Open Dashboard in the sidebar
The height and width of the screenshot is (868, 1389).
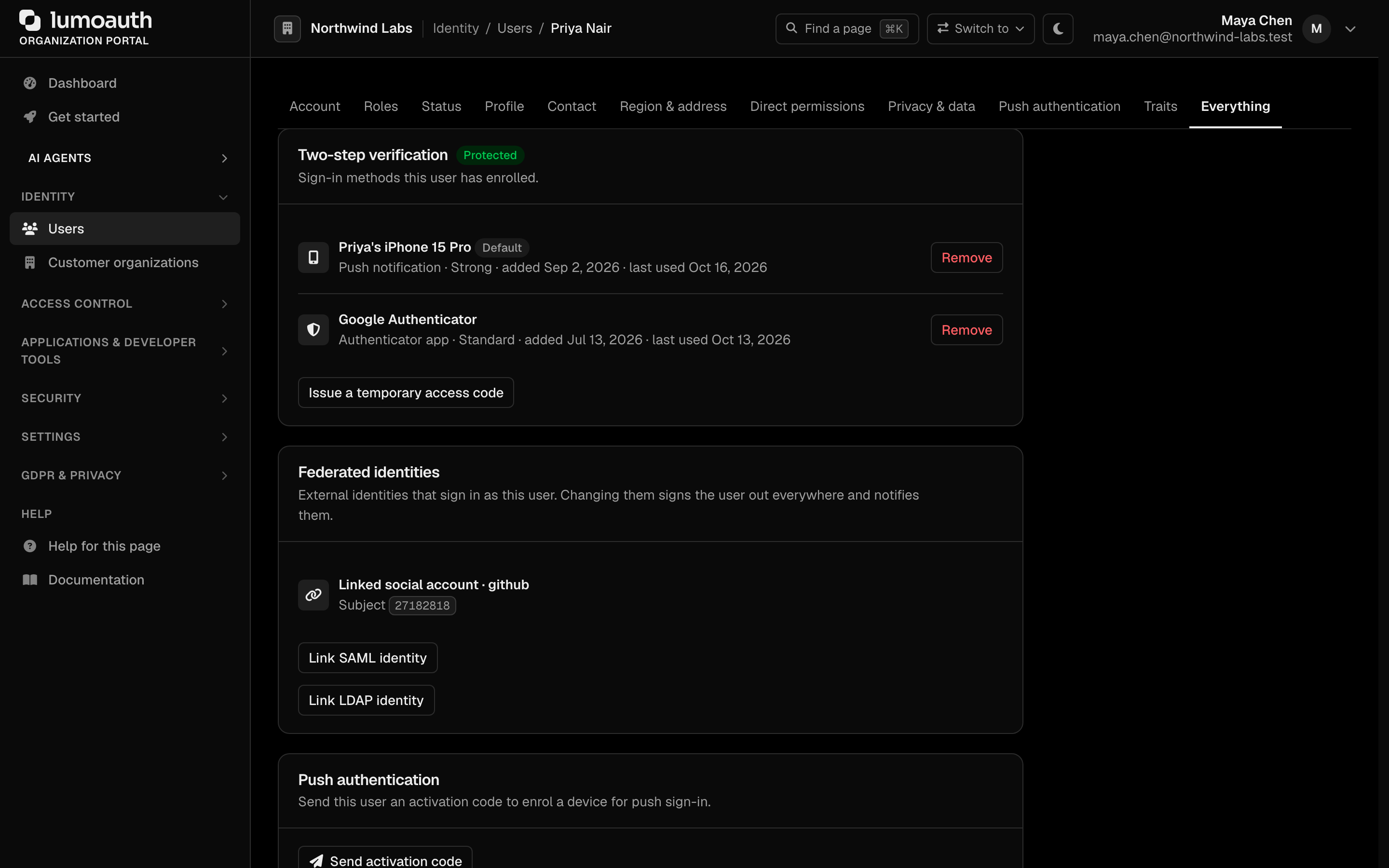tap(125, 83)
